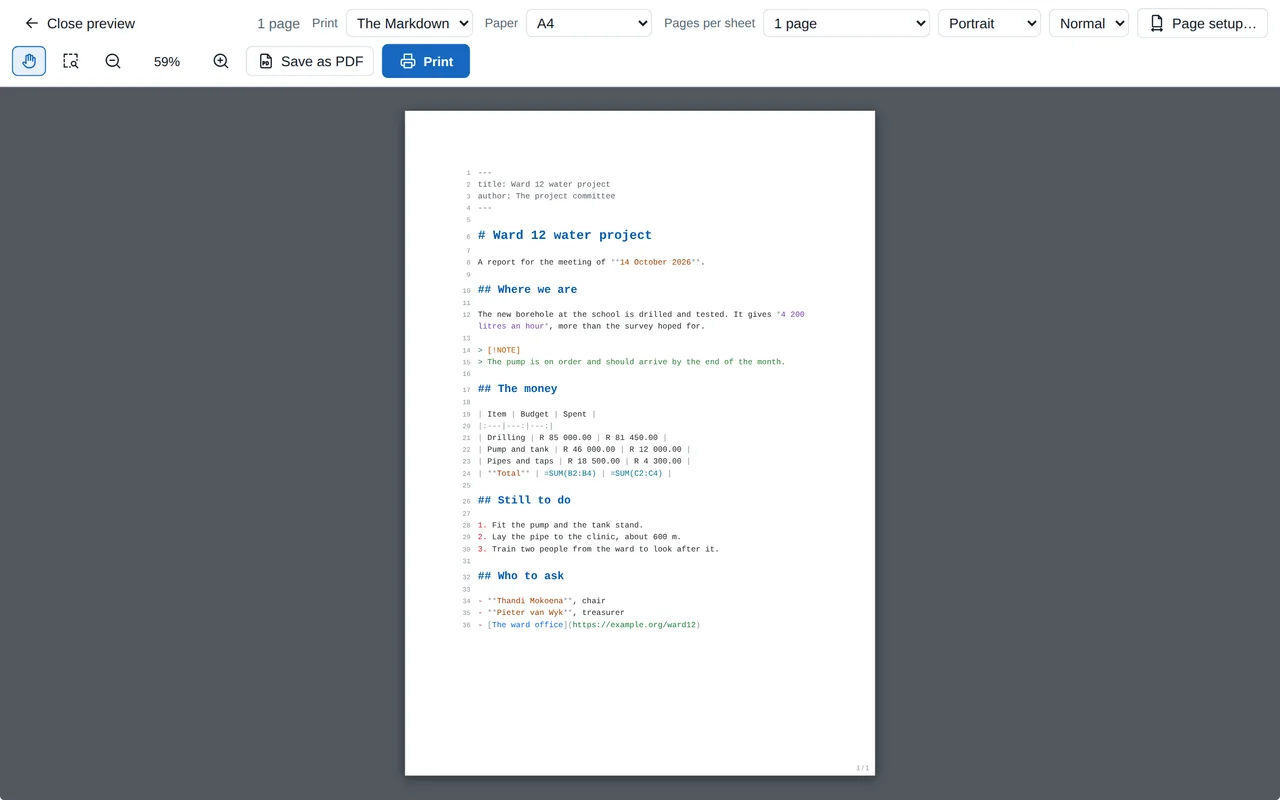The width and height of the screenshot is (1280, 800).
Task: Click 'Fit the pump and the tank stand.'
Action: pos(567,525)
